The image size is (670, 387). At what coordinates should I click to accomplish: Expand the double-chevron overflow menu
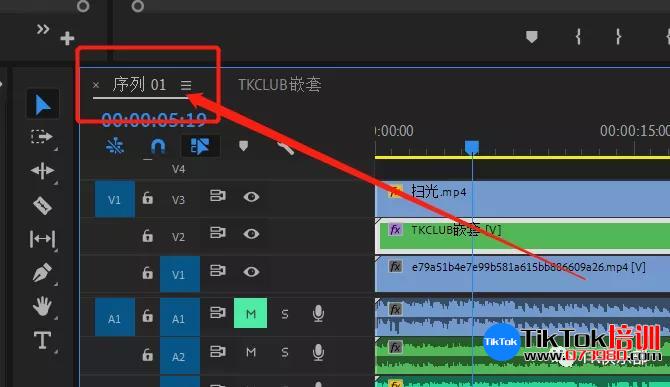click(x=42, y=29)
